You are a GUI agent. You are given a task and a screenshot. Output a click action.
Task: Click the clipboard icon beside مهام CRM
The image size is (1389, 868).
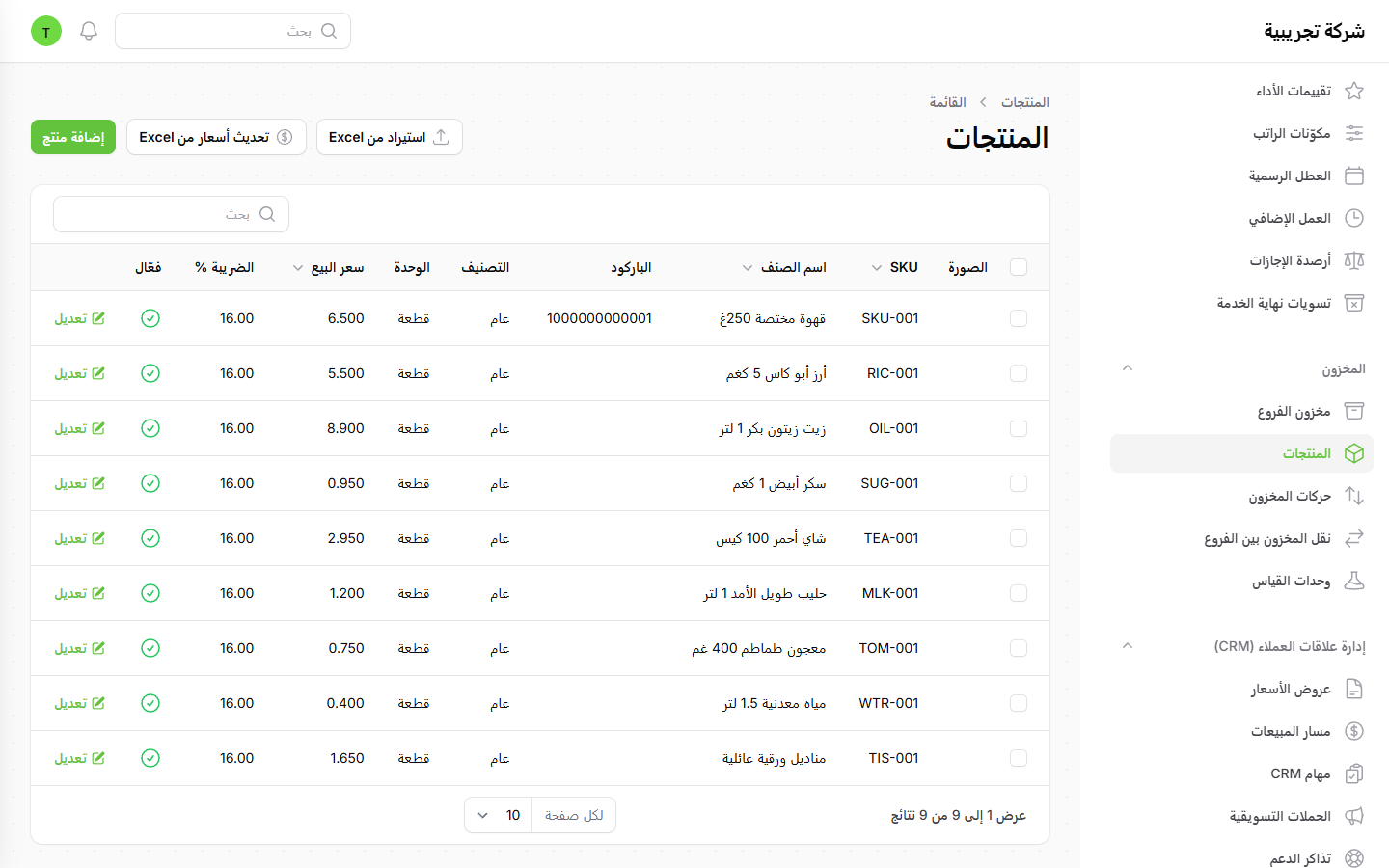tap(1354, 773)
